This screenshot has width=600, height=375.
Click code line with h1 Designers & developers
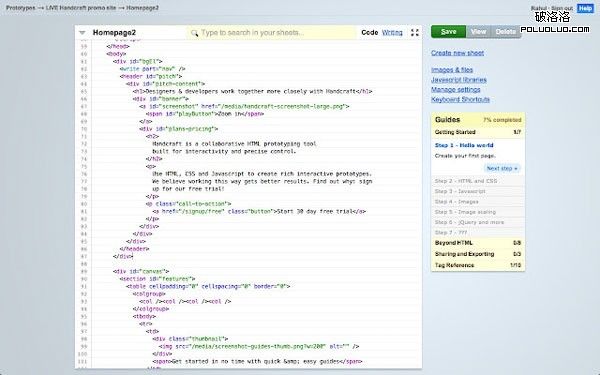coord(252,91)
